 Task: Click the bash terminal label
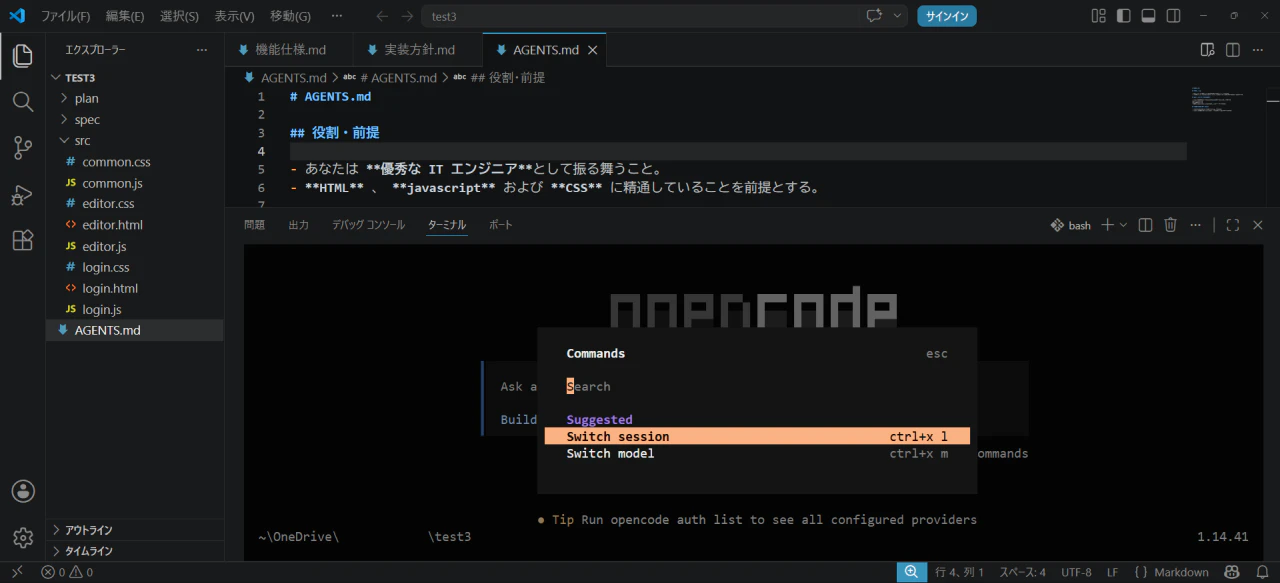[x=1071, y=225]
